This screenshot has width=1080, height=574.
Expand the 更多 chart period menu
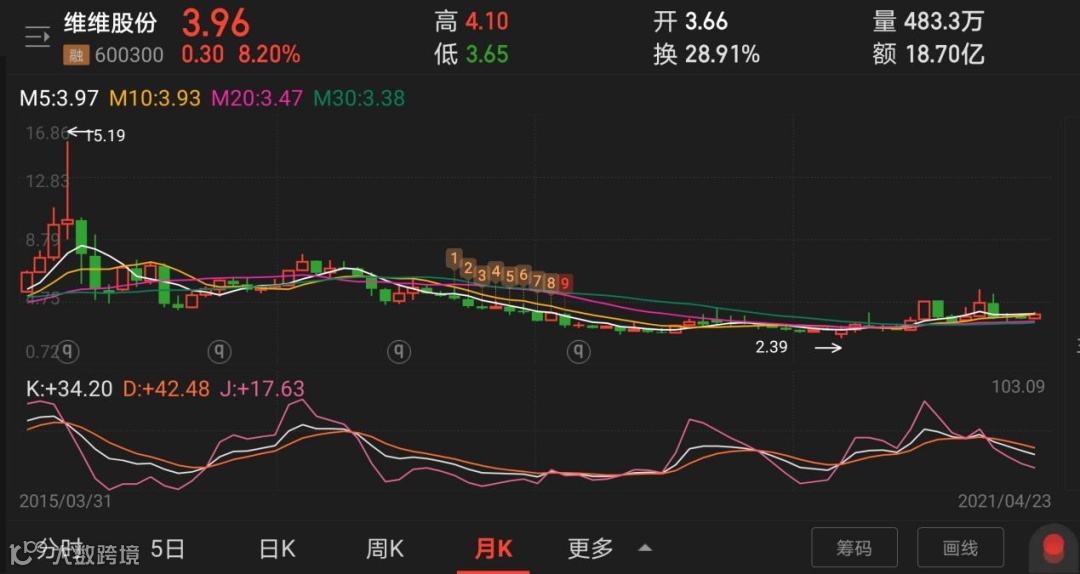pos(610,549)
